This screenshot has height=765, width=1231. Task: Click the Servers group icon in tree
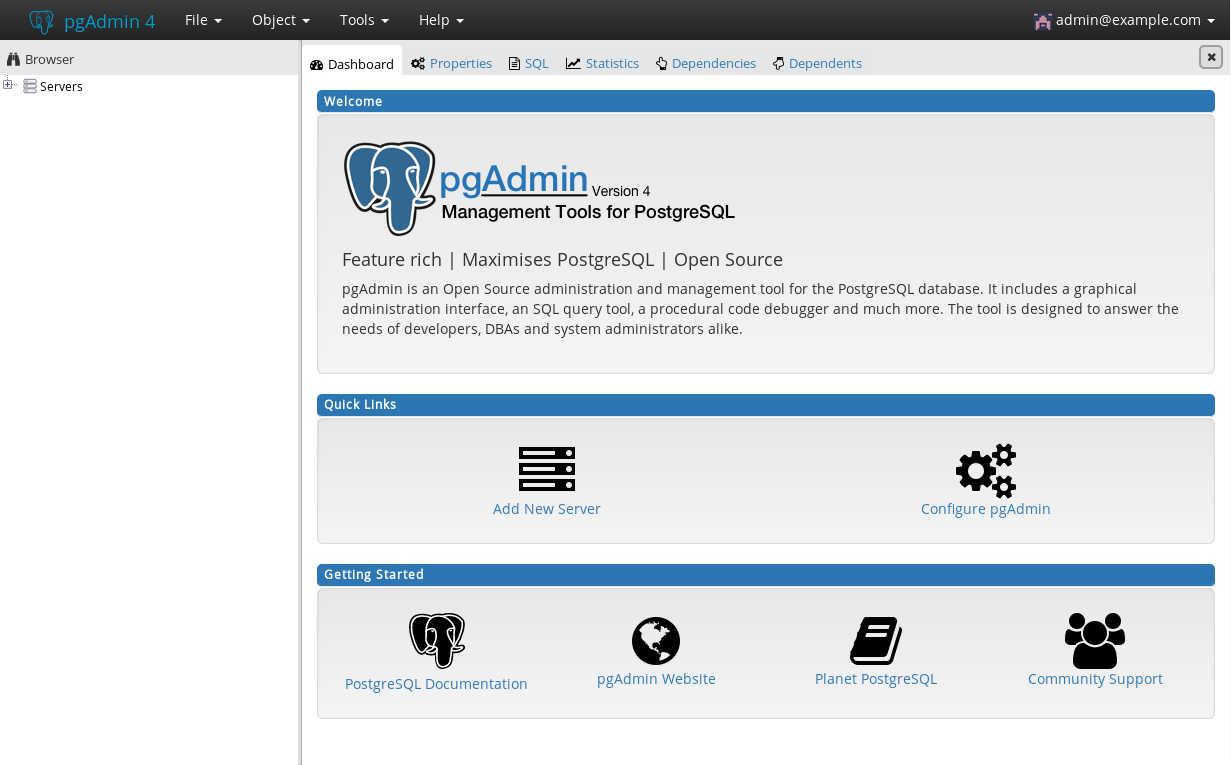[30, 86]
